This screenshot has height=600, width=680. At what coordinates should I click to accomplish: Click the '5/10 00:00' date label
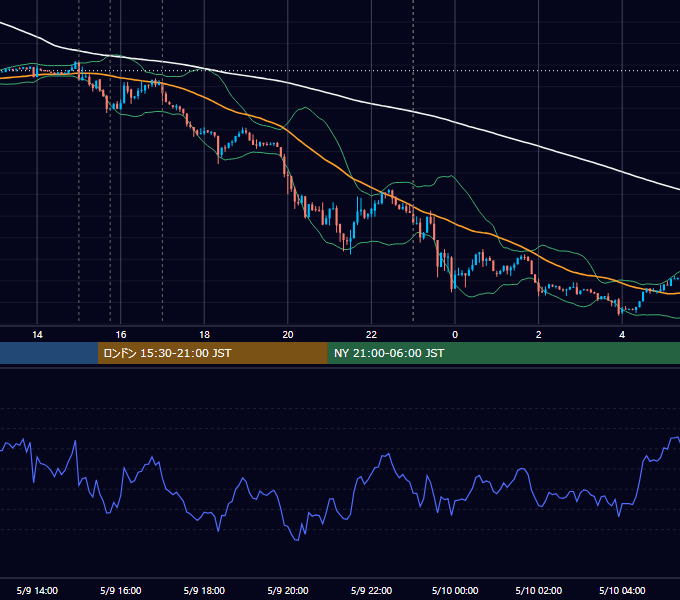[455, 590]
